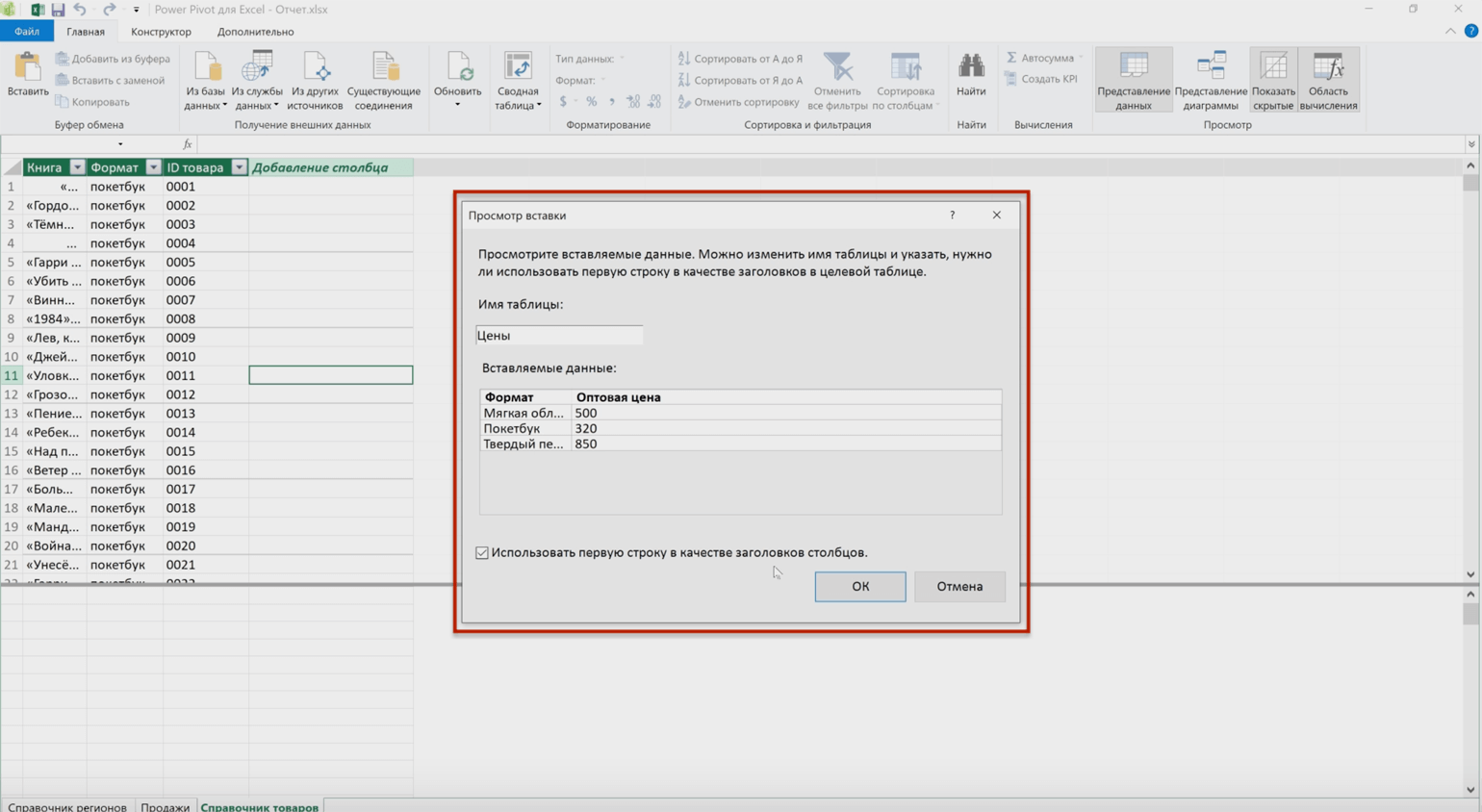Click the Power Pivot help icon
The width and height of the screenshot is (1482, 812).
(1470, 32)
